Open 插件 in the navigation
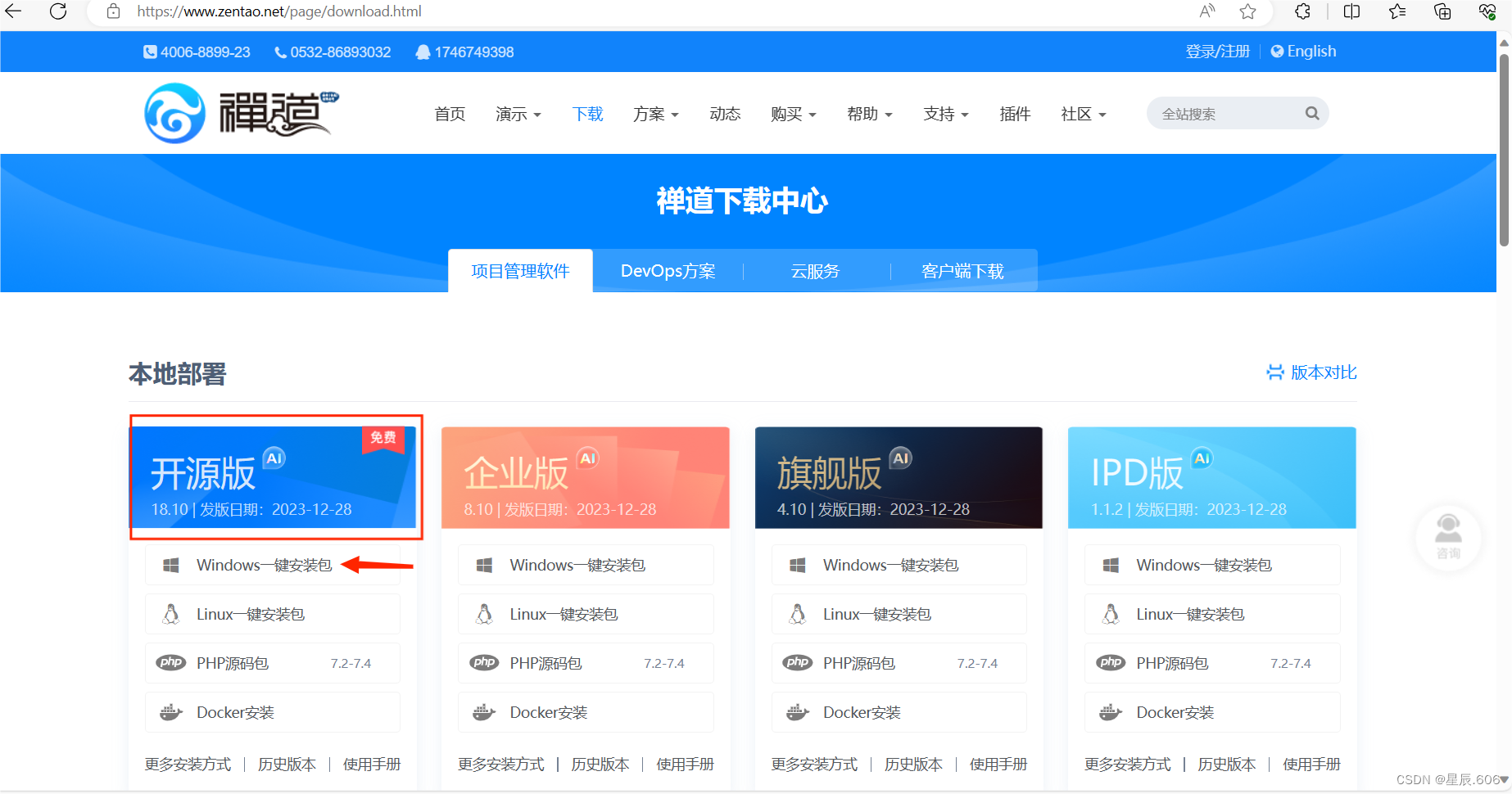The image size is (1512, 794). pyautogui.click(x=1015, y=114)
